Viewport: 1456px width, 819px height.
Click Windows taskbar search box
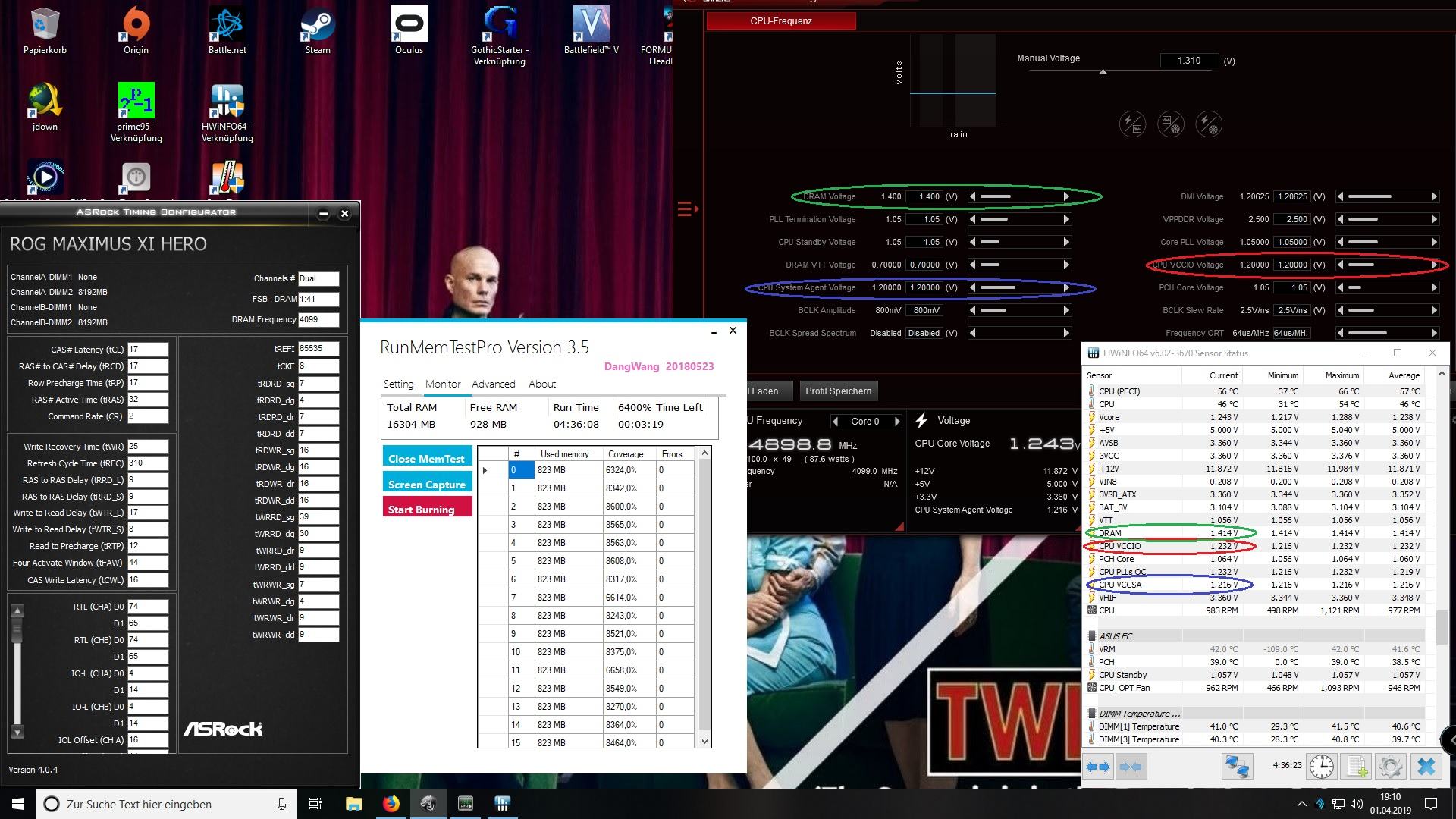167,804
